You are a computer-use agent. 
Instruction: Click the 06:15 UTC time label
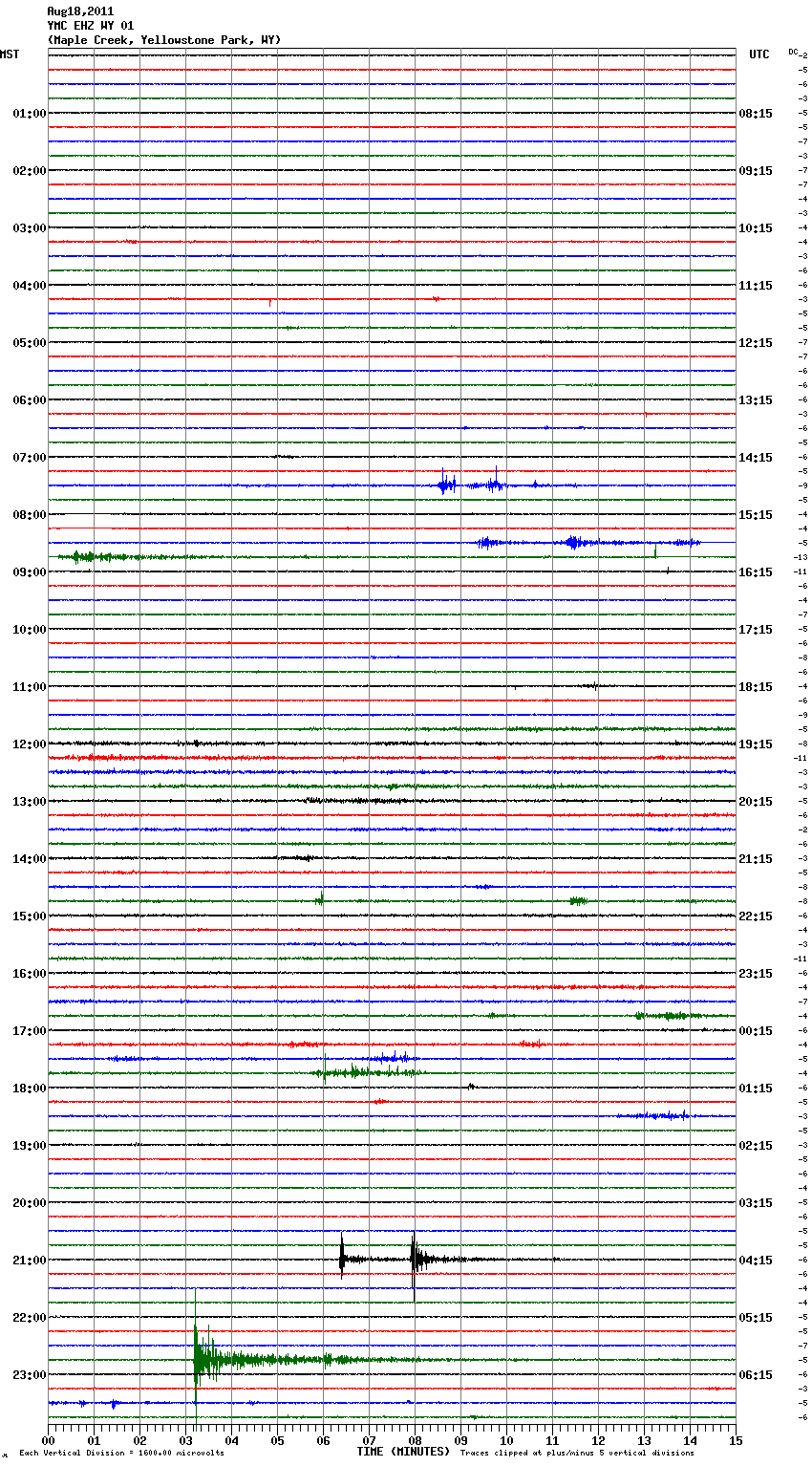pyautogui.click(x=756, y=1375)
